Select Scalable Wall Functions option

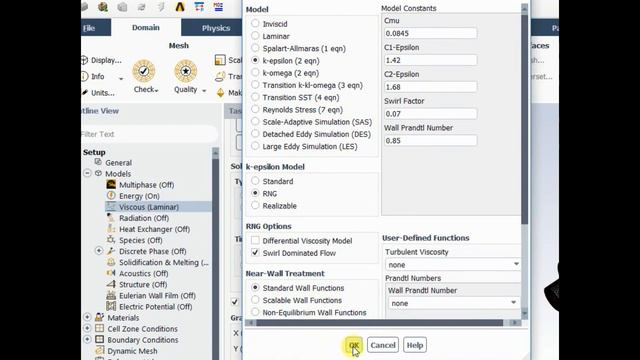[x=255, y=300]
